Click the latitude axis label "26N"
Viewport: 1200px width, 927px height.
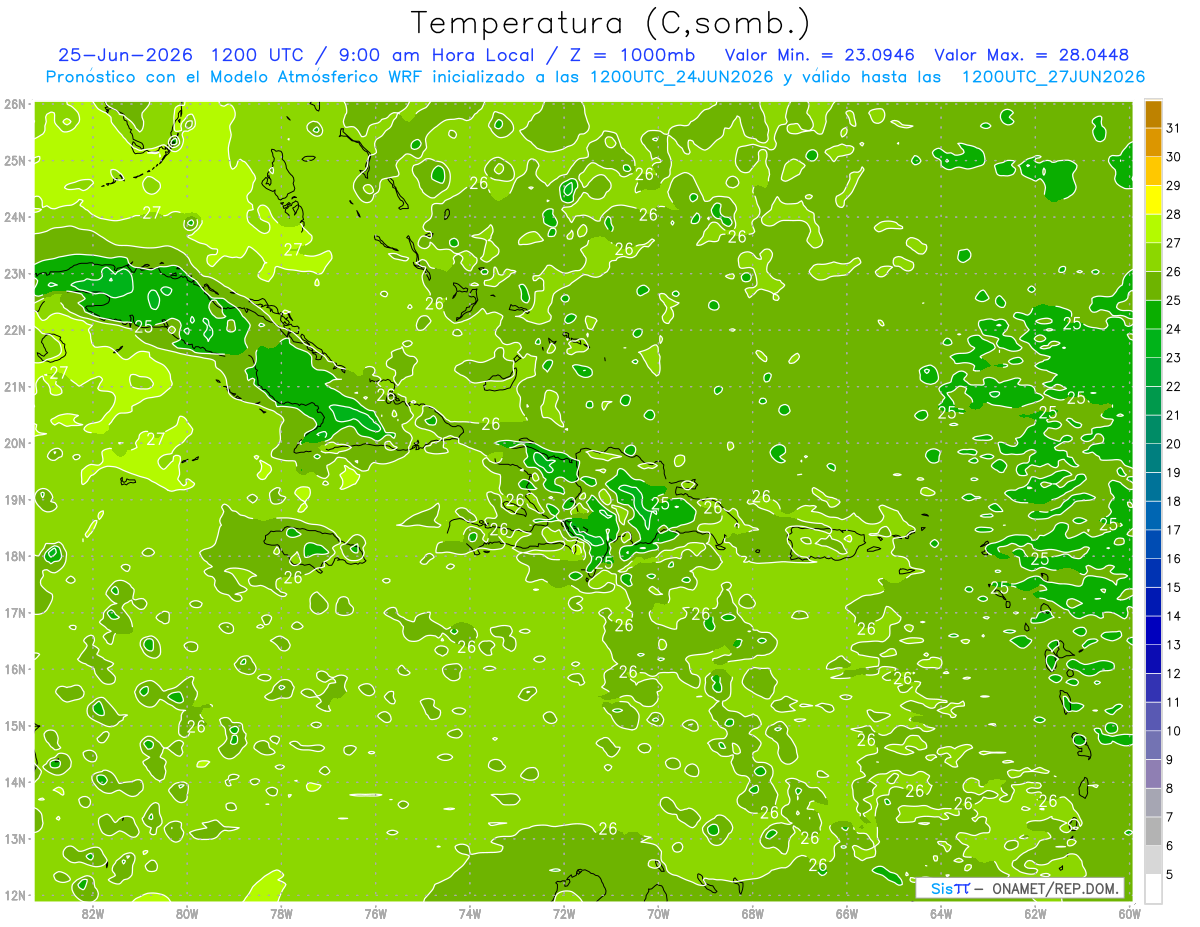click(14, 104)
